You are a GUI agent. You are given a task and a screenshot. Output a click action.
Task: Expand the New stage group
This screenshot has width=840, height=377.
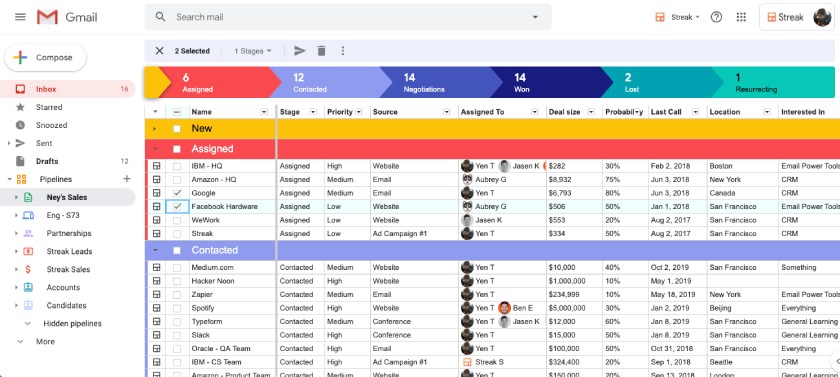tap(155, 129)
